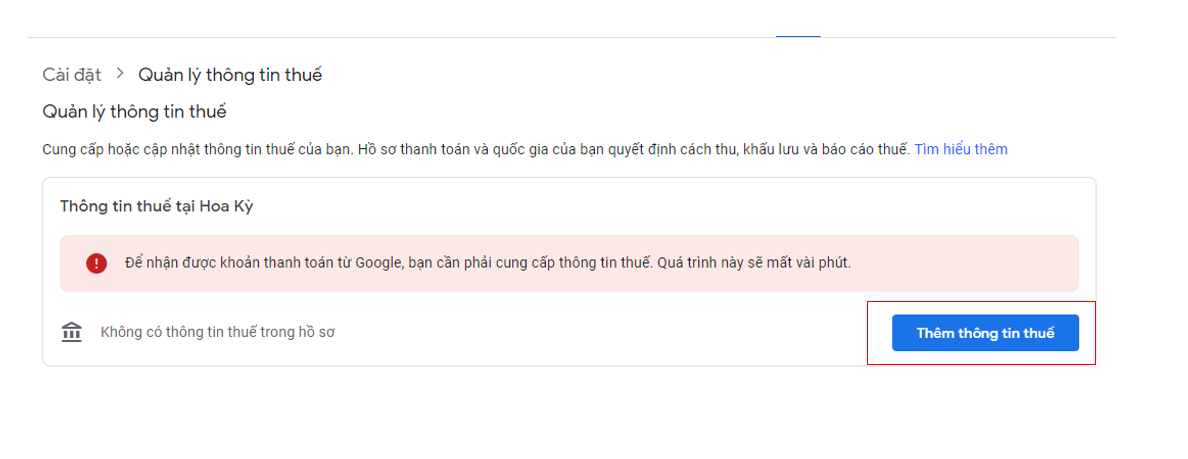Viewport: 1188px width, 459px height.
Task: Click the Quản lý thông tin thuế page title
Action: [x=134, y=111]
